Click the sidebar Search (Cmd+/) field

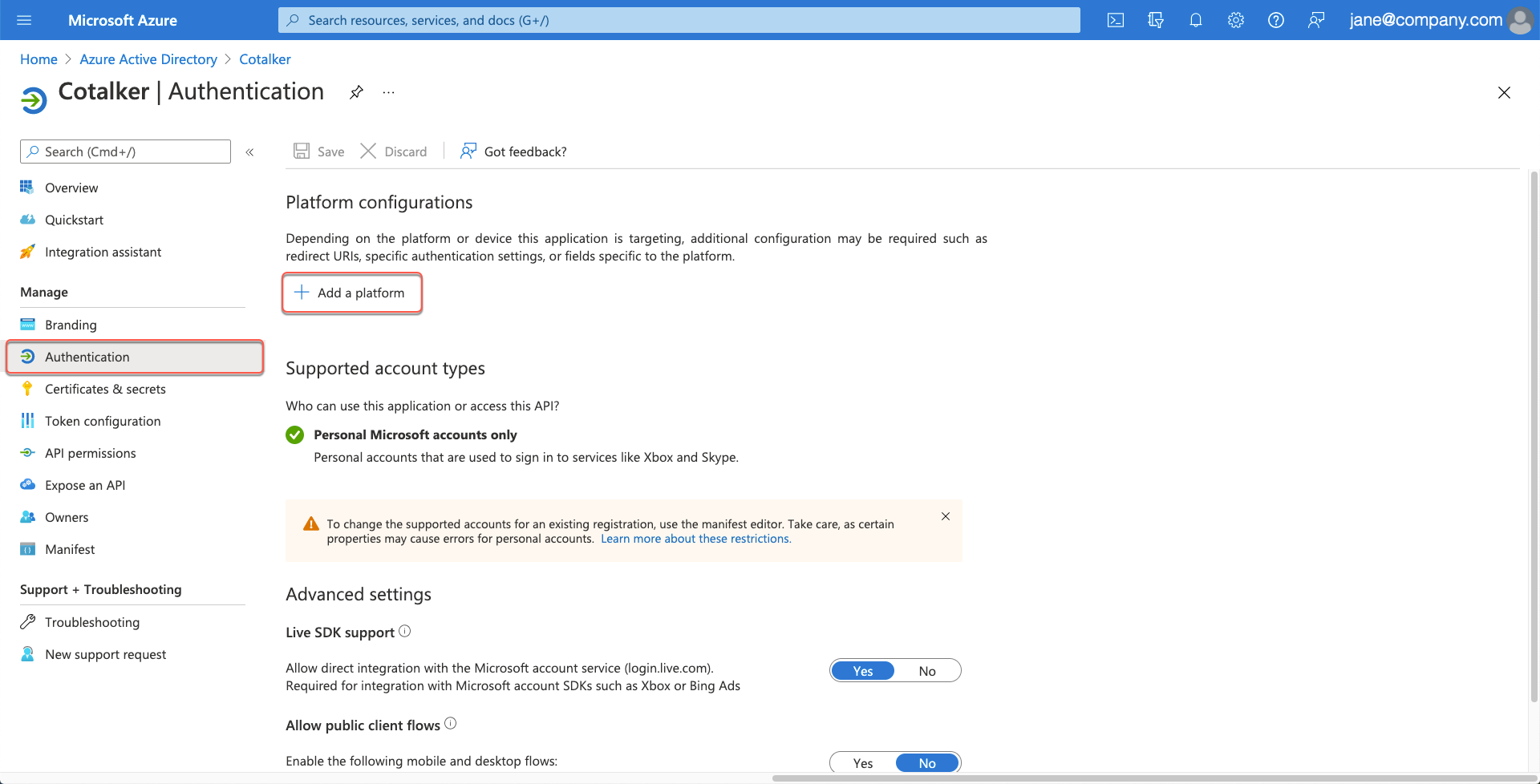point(125,152)
